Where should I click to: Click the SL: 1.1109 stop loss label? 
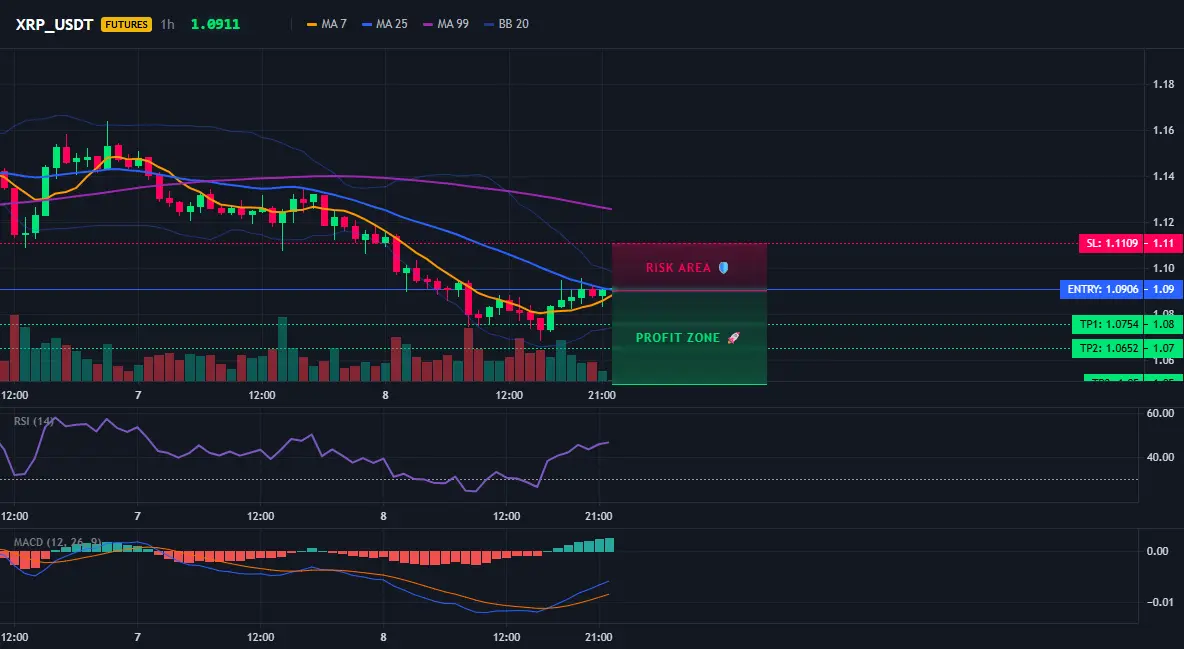(x=1110, y=243)
